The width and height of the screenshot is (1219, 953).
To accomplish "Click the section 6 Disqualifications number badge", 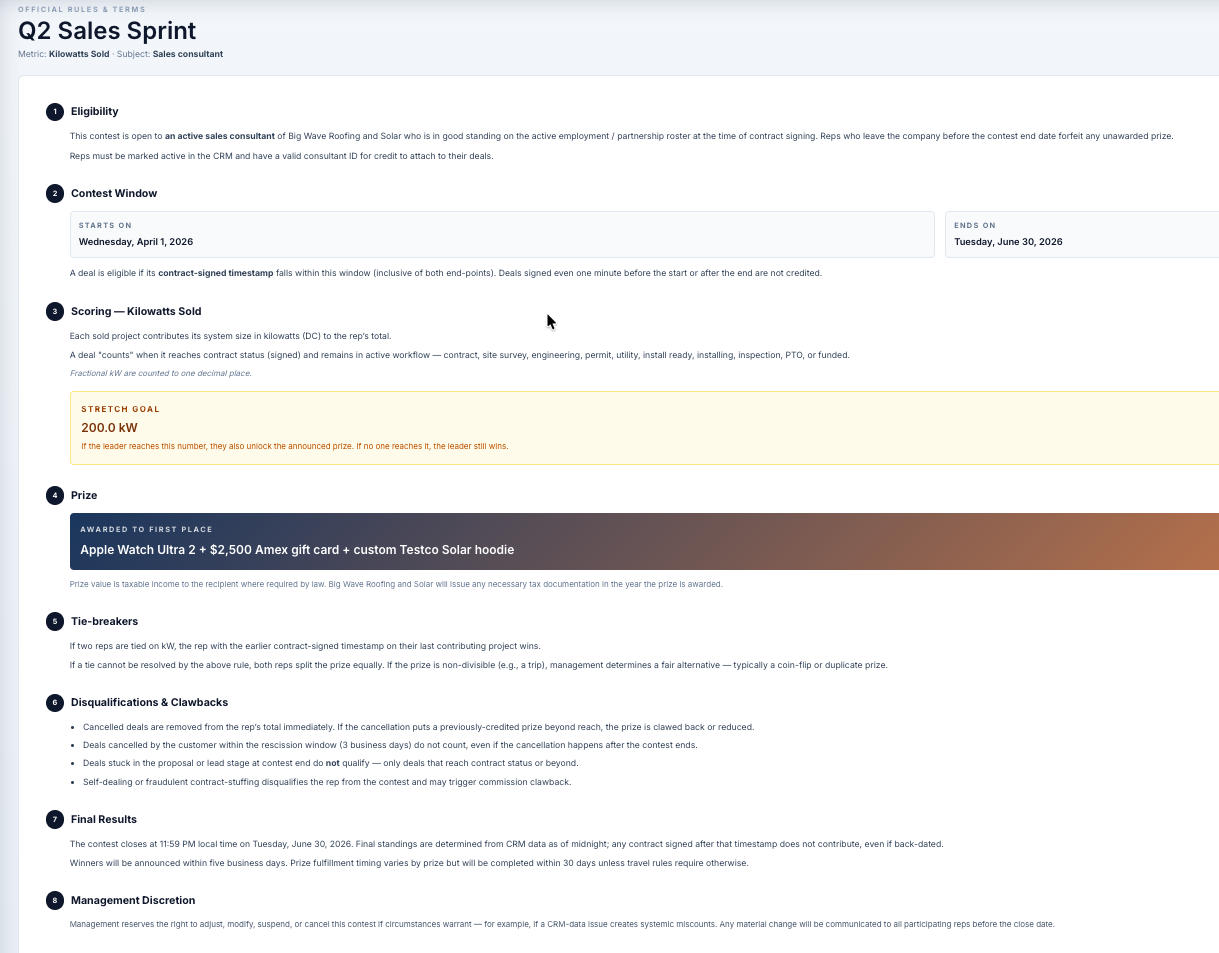I will pyautogui.click(x=54, y=702).
